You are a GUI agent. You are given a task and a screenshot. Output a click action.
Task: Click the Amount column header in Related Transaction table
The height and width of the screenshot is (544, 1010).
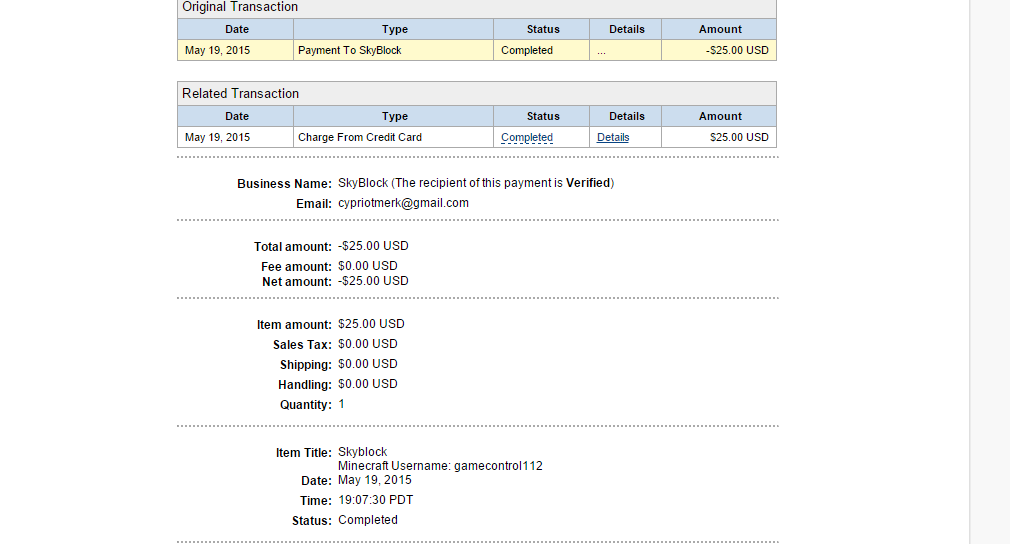point(719,116)
